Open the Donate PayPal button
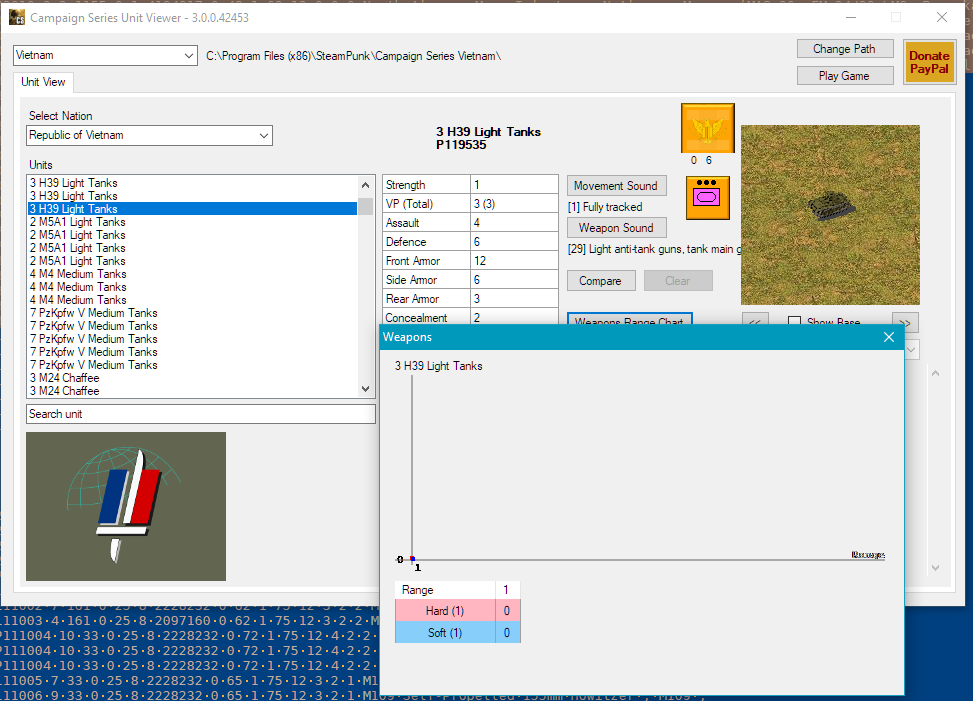973x701 pixels. (929, 62)
